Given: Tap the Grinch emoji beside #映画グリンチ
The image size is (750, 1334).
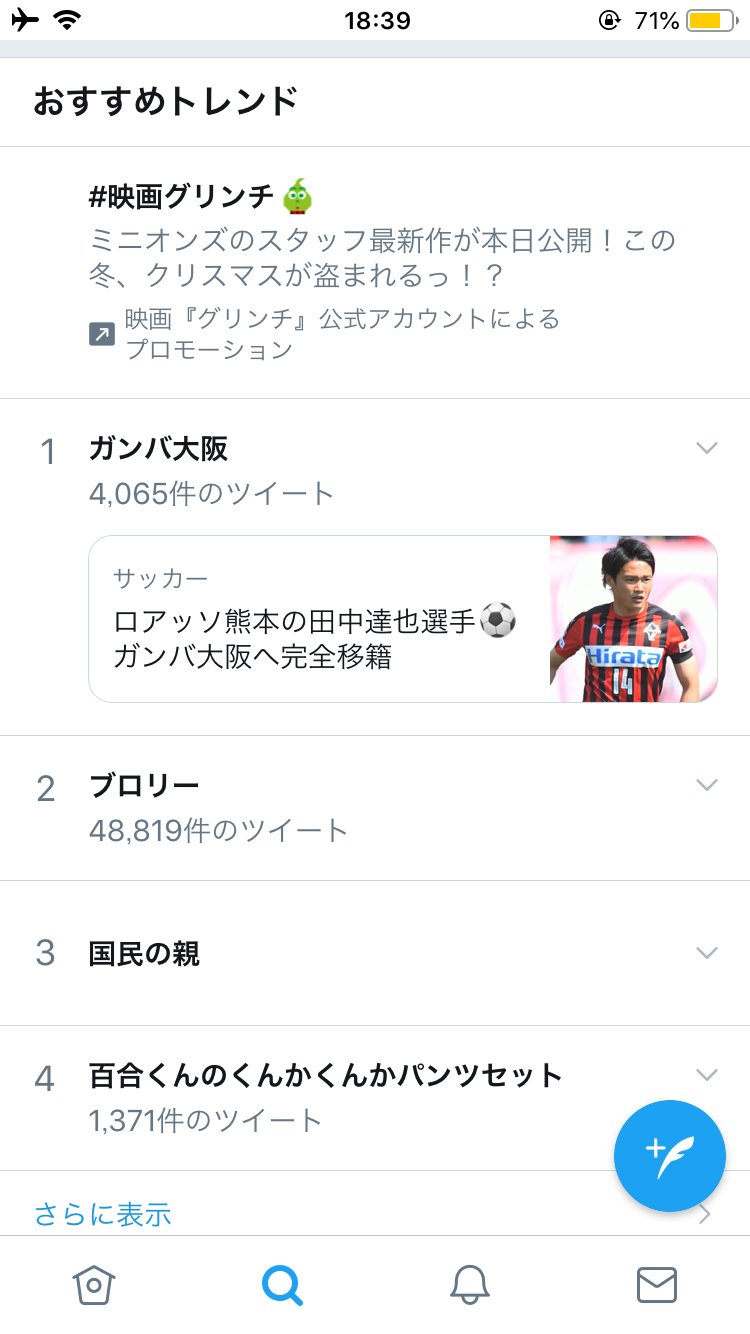Looking at the screenshot, I should pyautogui.click(x=298, y=197).
